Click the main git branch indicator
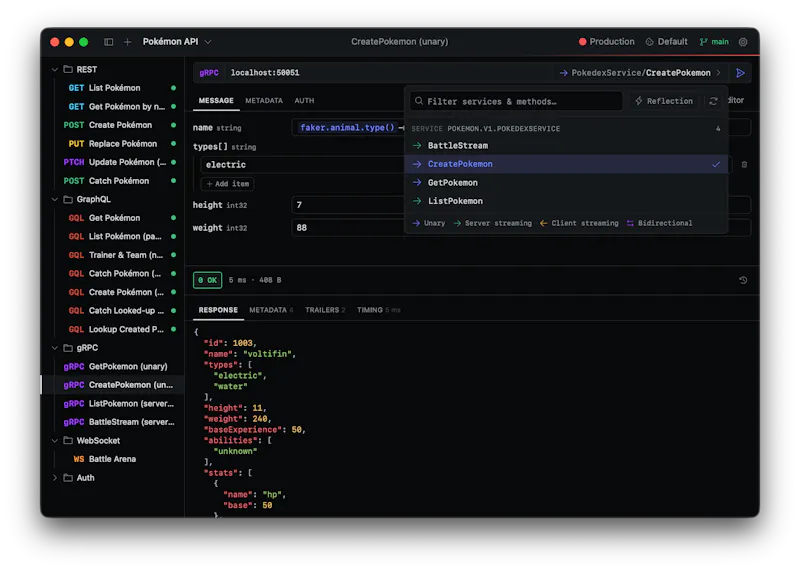 tap(714, 42)
